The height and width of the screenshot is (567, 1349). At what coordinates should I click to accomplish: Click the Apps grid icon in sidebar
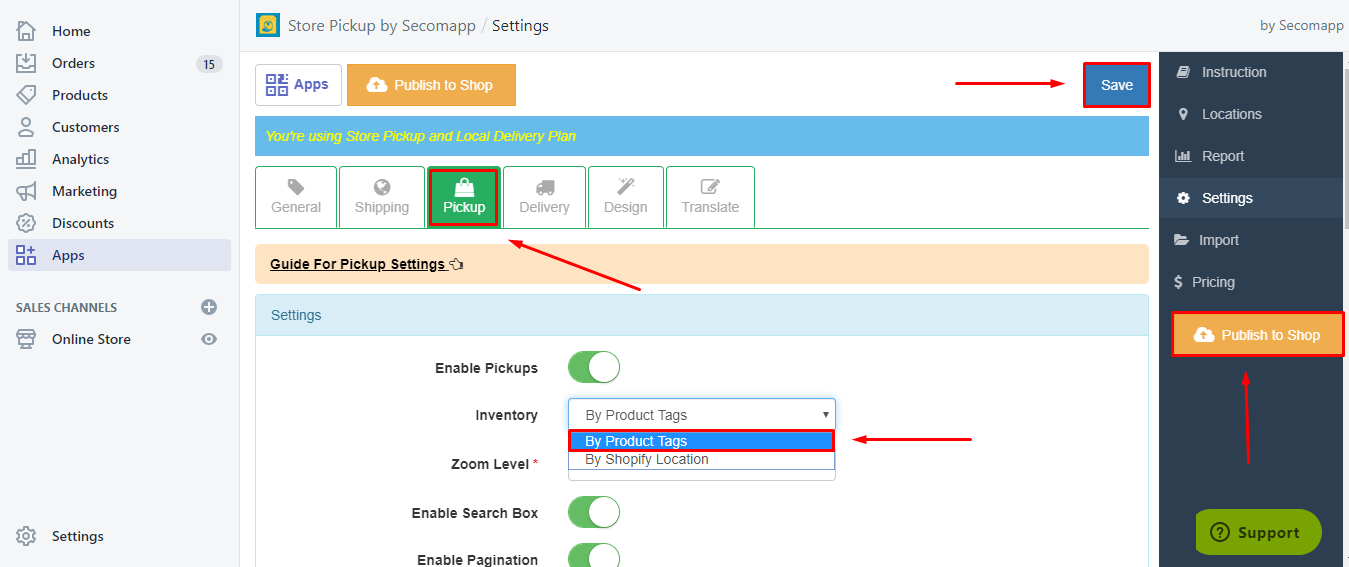pyautogui.click(x=26, y=255)
